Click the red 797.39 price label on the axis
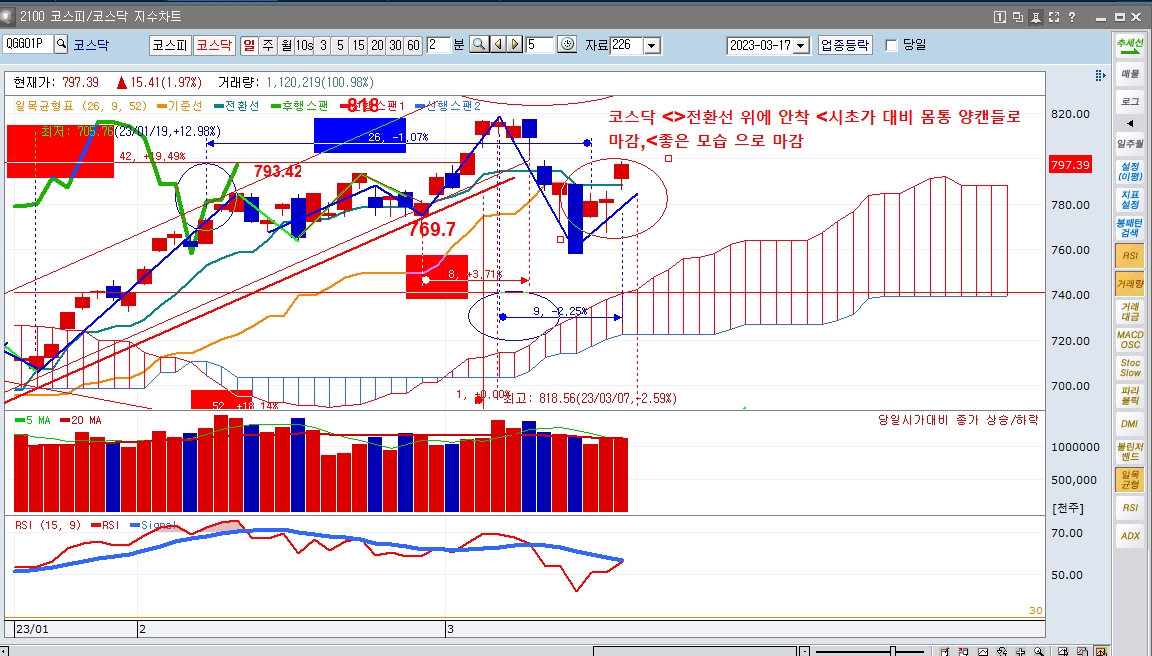 point(1070,165)
